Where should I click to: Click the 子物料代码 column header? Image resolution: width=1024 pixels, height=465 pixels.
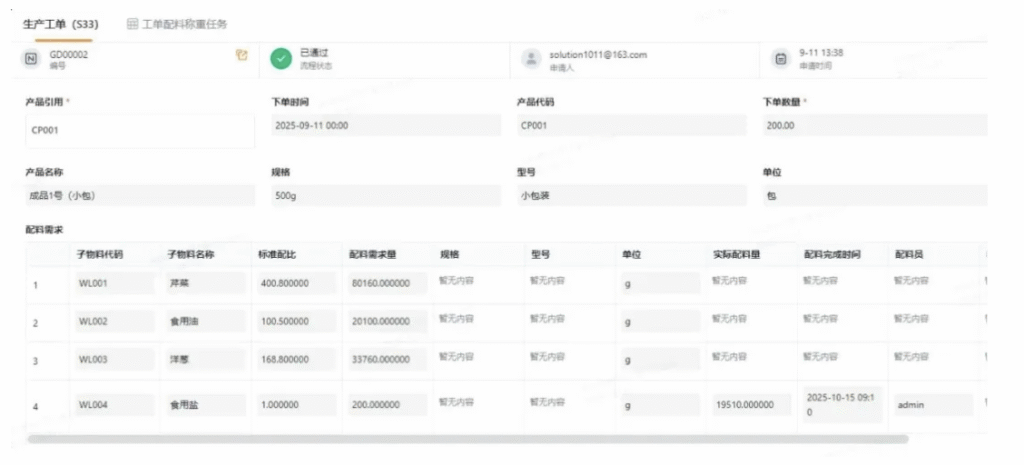click(x=101, y=254)
